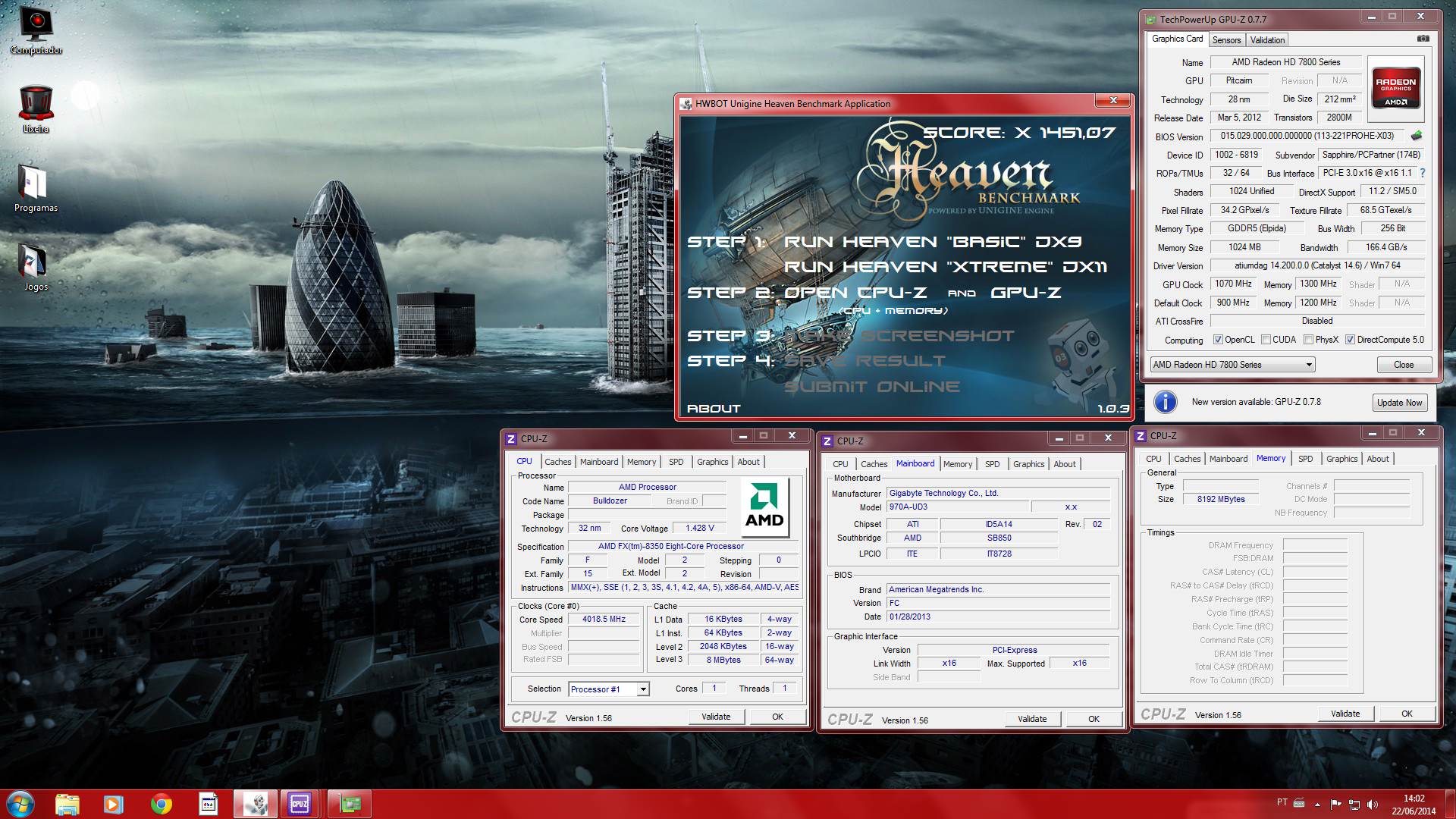This screenshot has width=1456, height=819.
Task: Click the BIOS Version field in GPU-Z
Action: (1308, 136)
